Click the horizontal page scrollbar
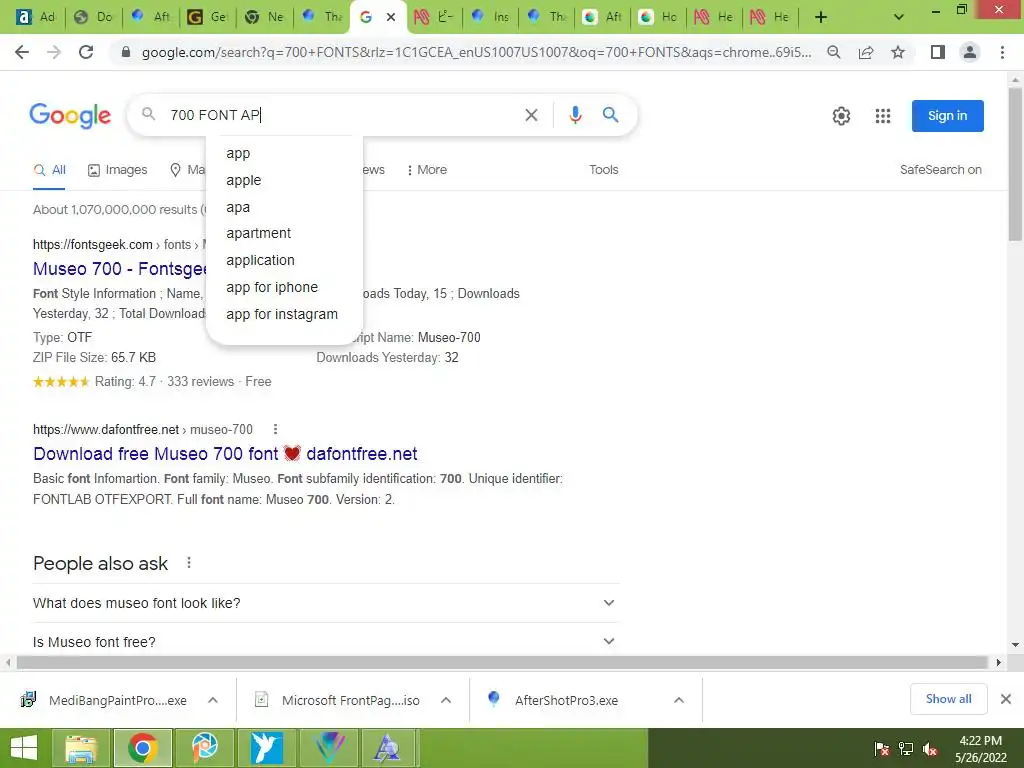The width and height of the screenshot is (1024, 768). click(502, 662)
